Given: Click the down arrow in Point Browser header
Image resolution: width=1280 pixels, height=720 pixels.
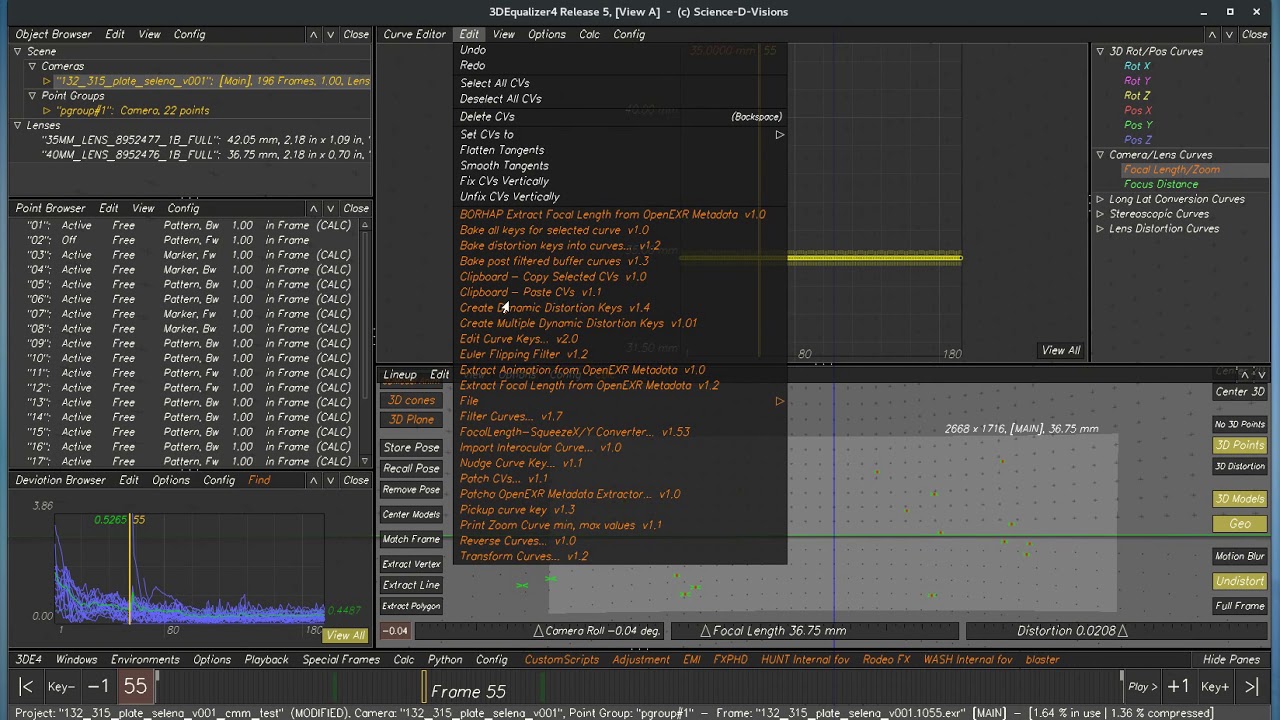Looking at the screenshot, I should pyautogui.click(x=331, y=208).
